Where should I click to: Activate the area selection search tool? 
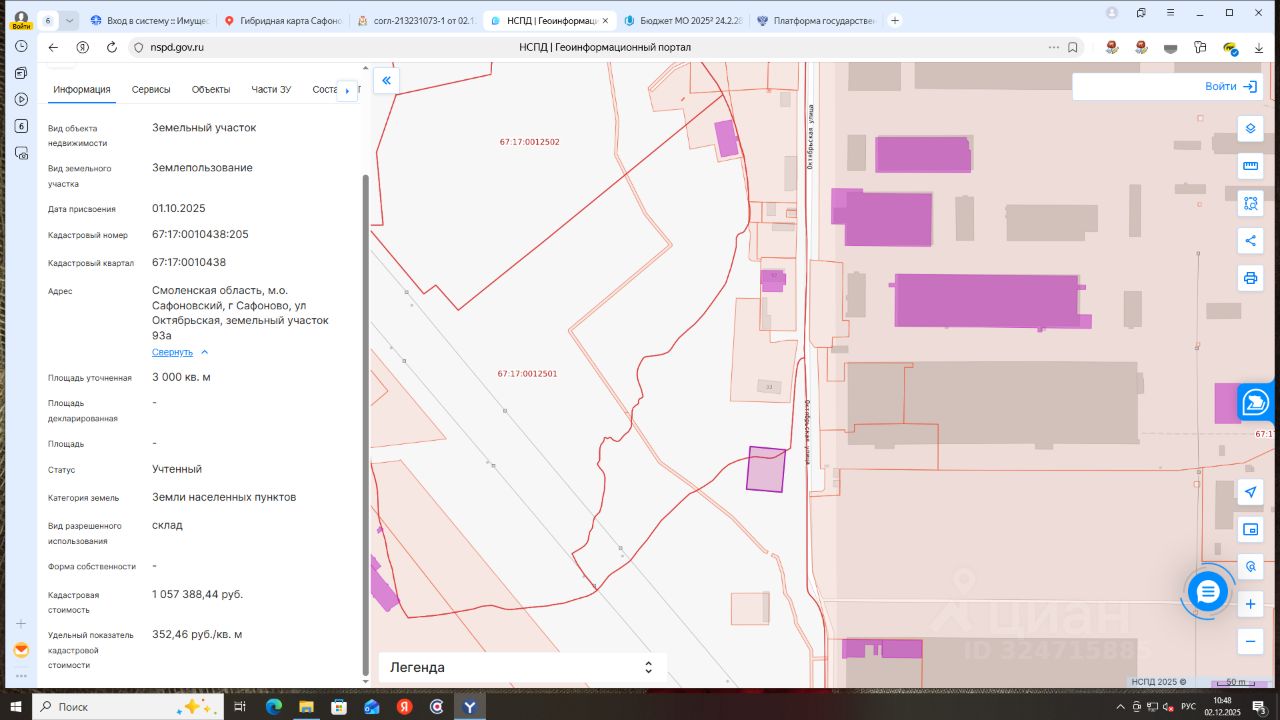pos(1250,203)
